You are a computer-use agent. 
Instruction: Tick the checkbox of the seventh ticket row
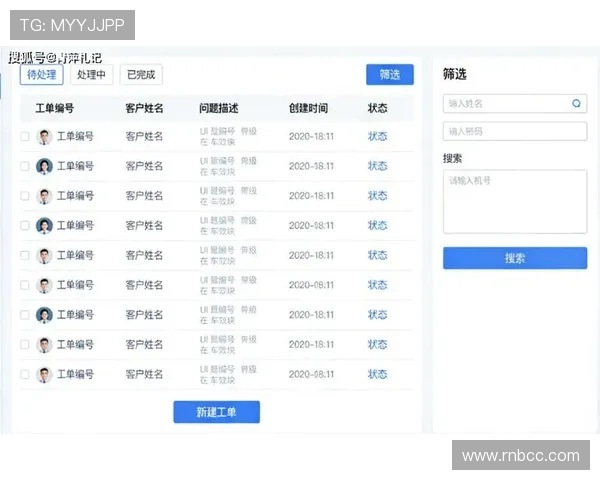pos(25,315)
